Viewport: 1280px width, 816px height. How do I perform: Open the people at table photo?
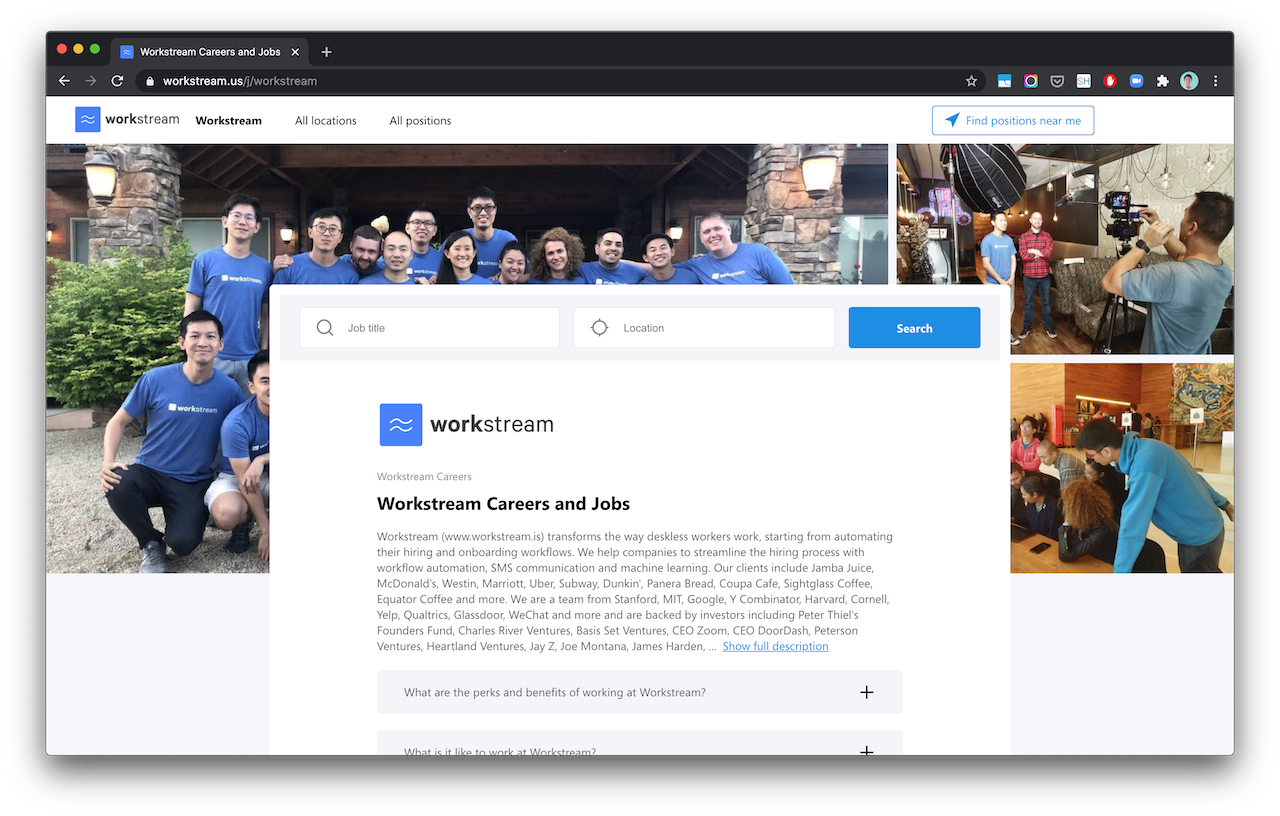pyautogui.click(x=1122, y=468)
